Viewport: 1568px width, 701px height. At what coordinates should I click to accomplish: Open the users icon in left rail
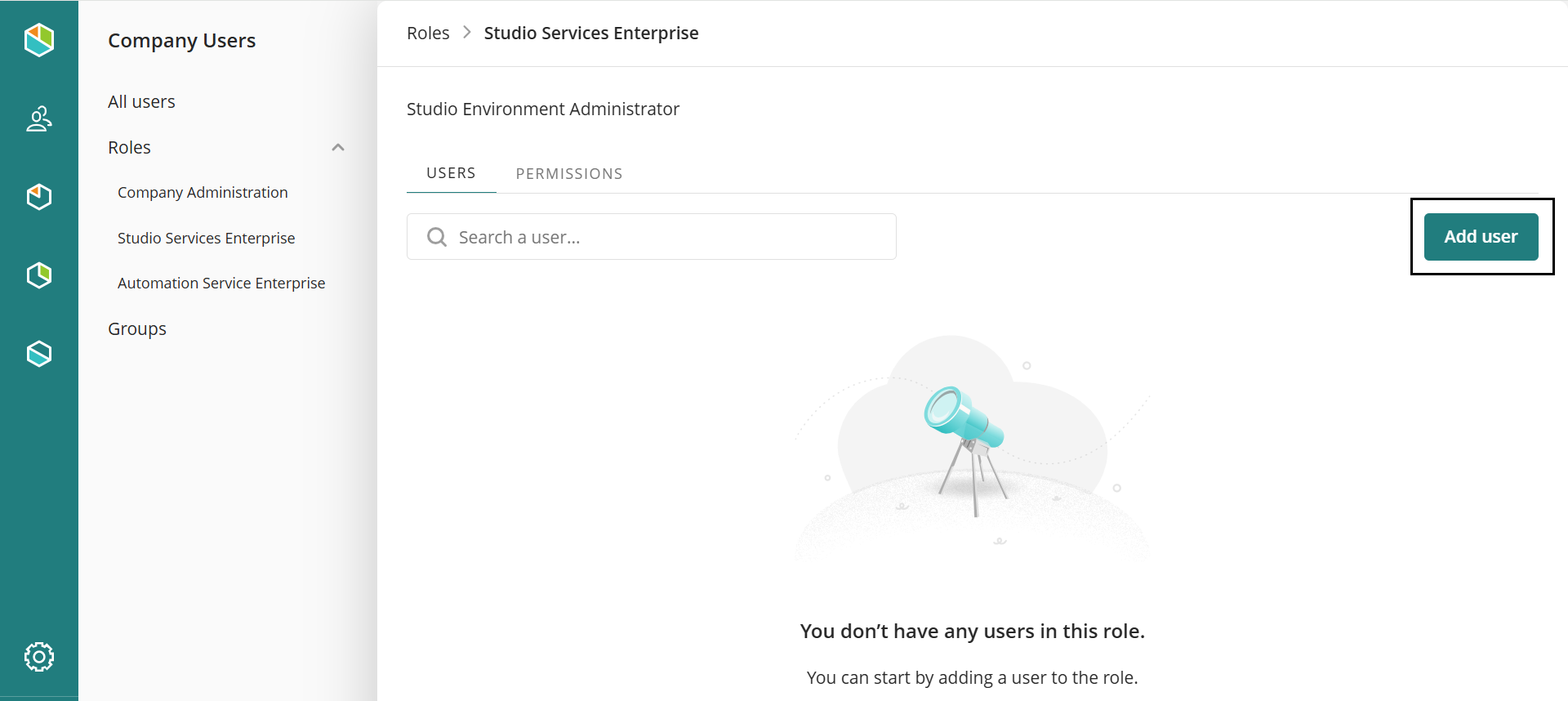(38, 119)
